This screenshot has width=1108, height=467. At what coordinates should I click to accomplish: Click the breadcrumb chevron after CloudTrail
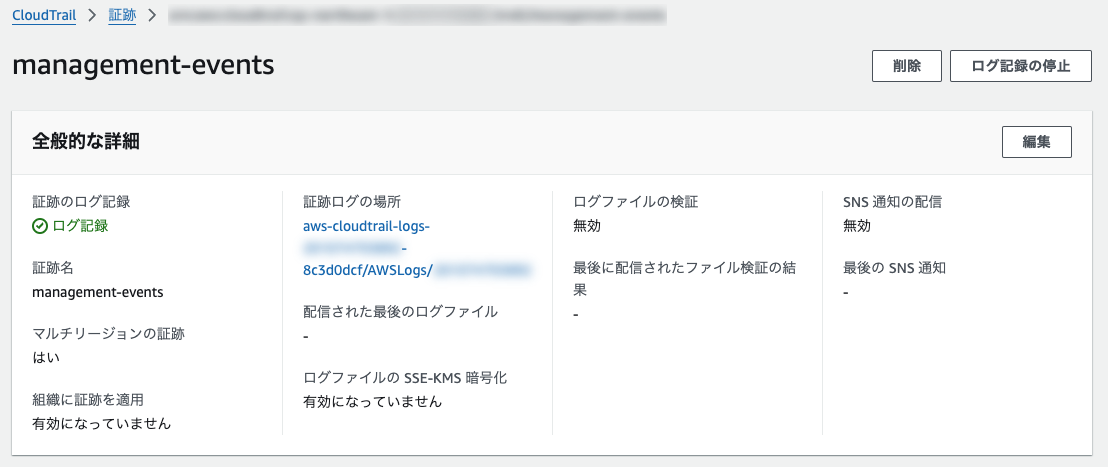click(x=93, y=16)
